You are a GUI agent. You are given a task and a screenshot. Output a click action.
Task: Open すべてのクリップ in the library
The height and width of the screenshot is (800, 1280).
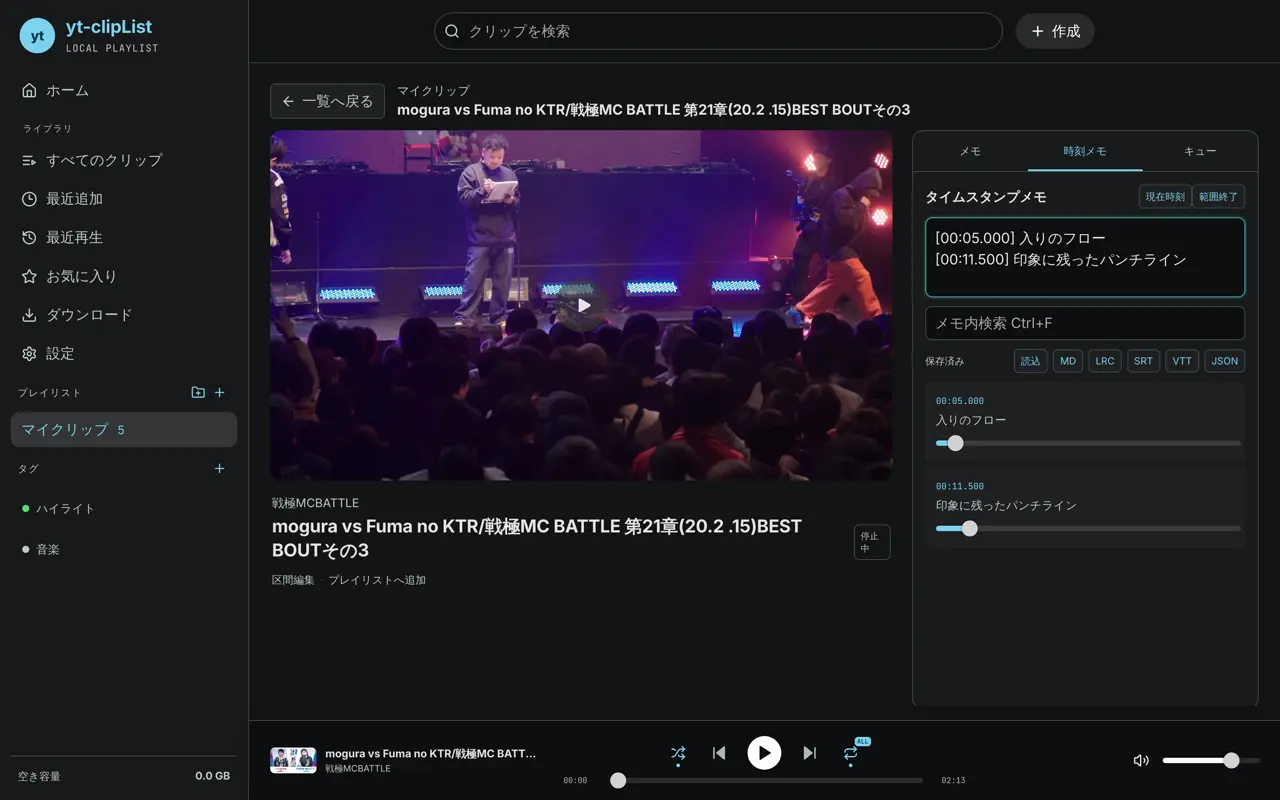pyautogui.click(x=124, y=160)
